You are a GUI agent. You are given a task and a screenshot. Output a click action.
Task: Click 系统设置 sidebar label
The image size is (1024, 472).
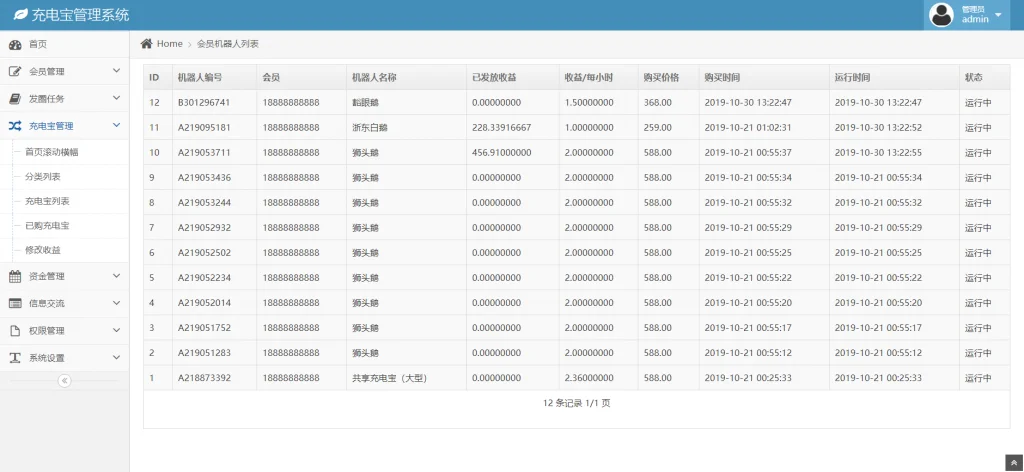click(47, 358)
